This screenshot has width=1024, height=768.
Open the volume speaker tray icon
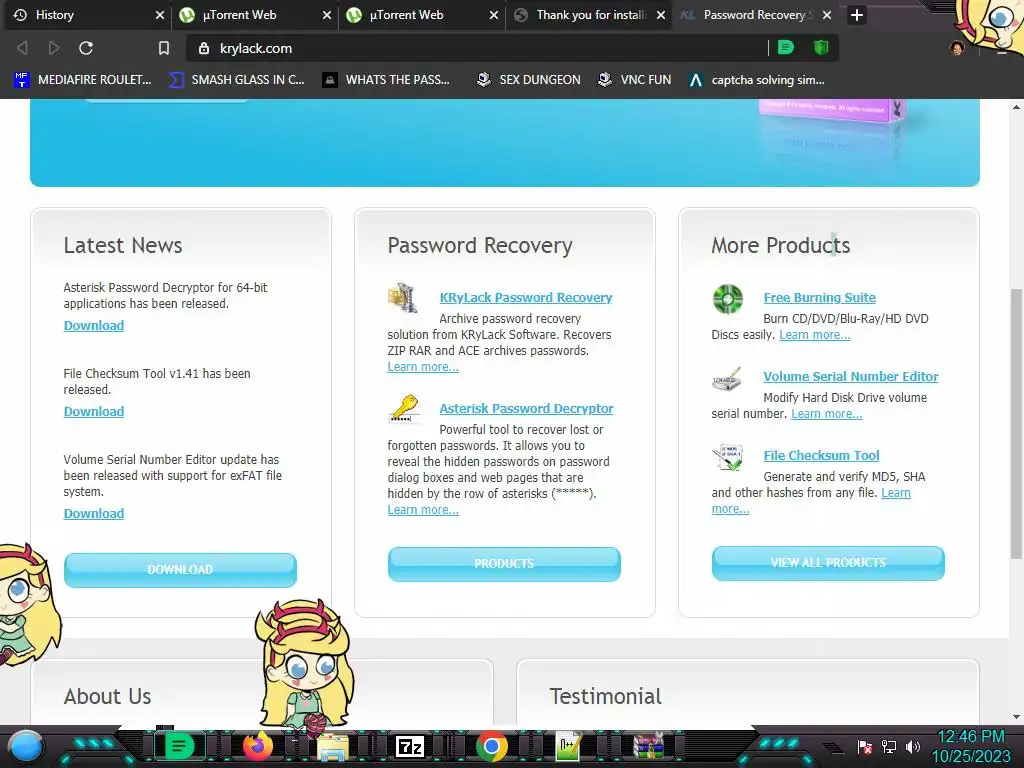[x=913, y=746]
